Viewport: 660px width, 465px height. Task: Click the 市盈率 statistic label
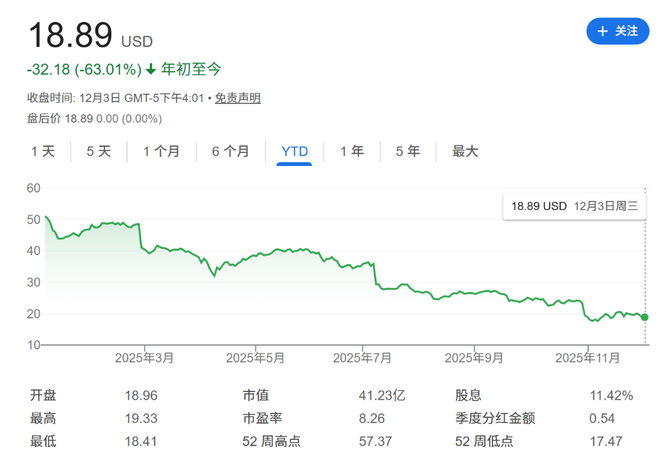point(263,416)
